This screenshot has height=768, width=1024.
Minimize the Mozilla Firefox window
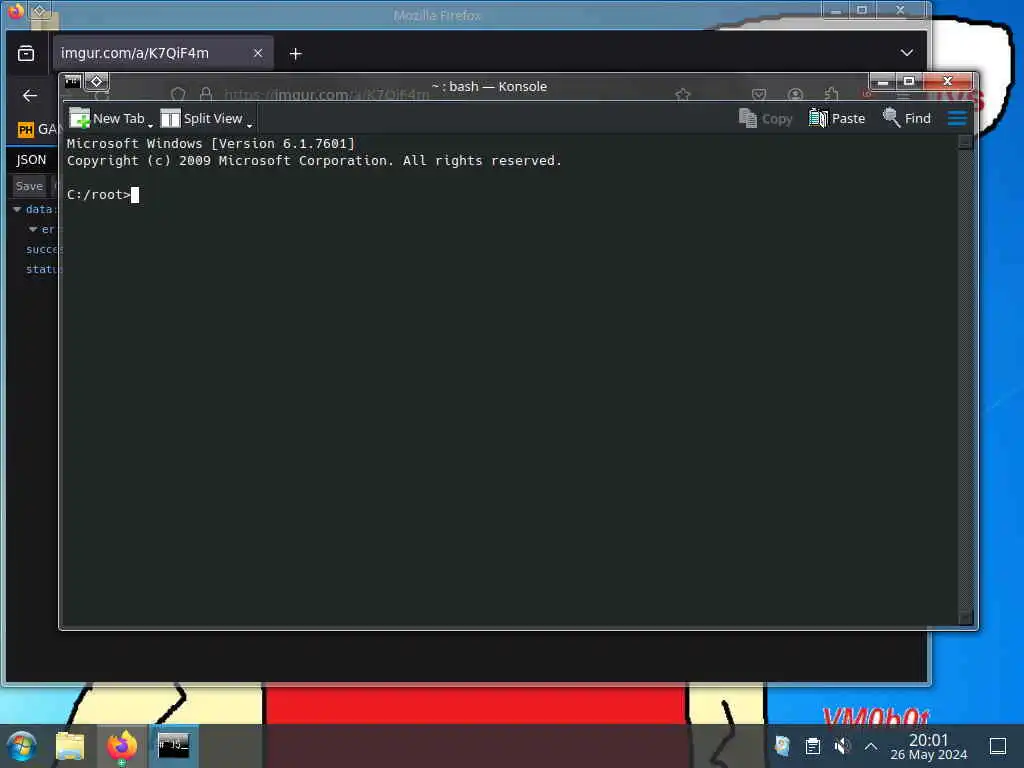[x=835, y=10]
